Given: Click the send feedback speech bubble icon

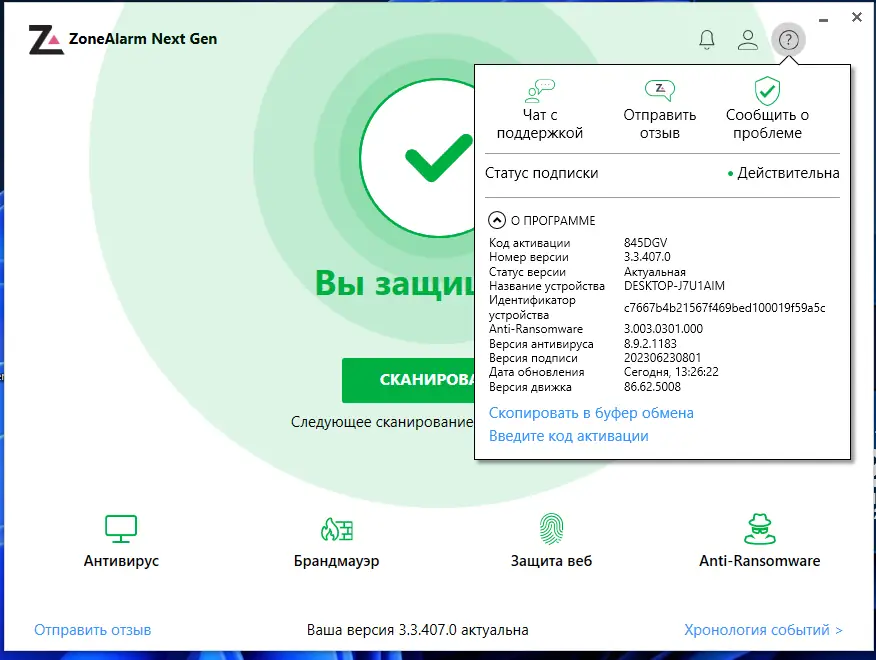Looking at the screenshot, I should [660, 91].
